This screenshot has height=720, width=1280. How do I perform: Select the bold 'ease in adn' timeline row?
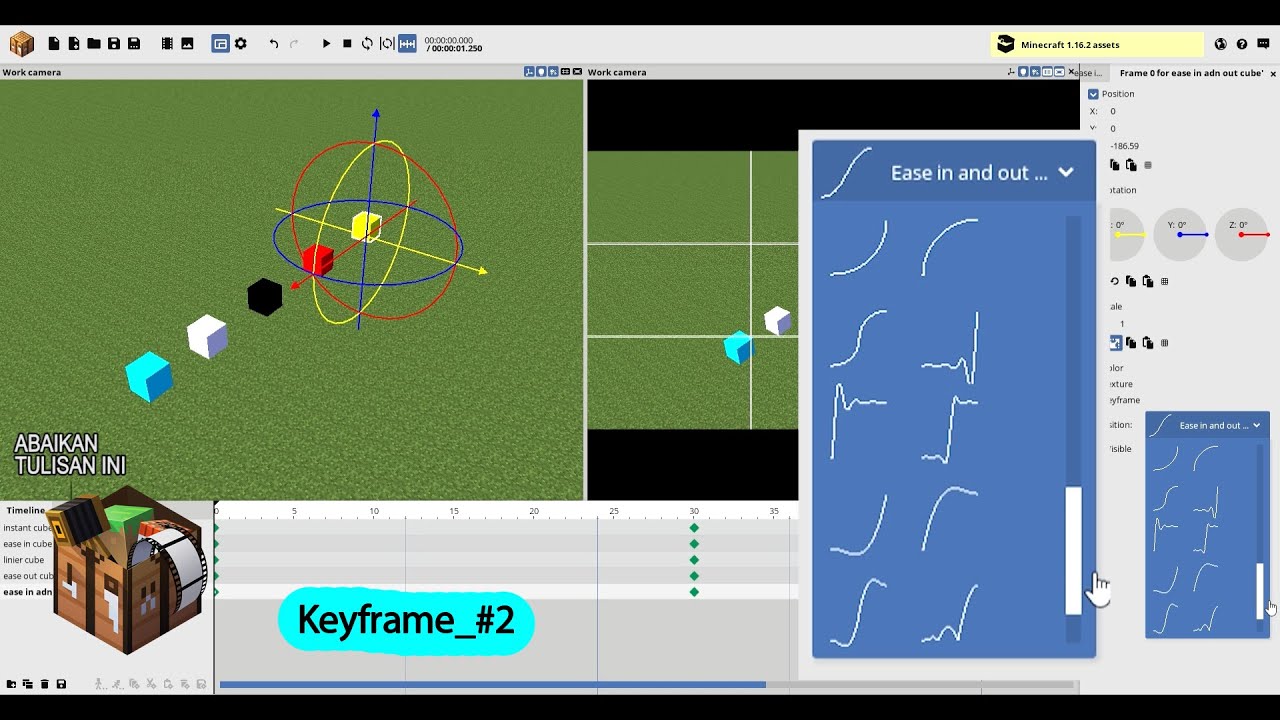tap(28, 592)
